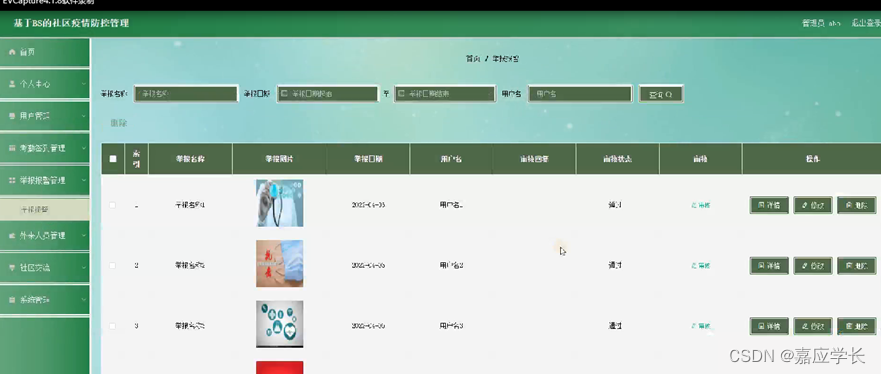
Task: Check the checkbox for row 3
Action: pos(112,326)
